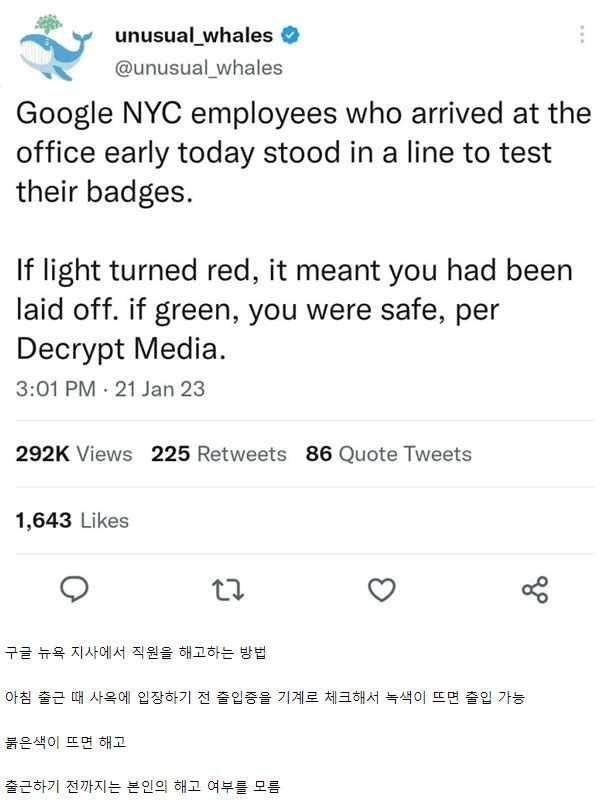Click the whale profile avatar
This screenshot has height=810, width=600.
pyautogui.click(x=54, y=50)
